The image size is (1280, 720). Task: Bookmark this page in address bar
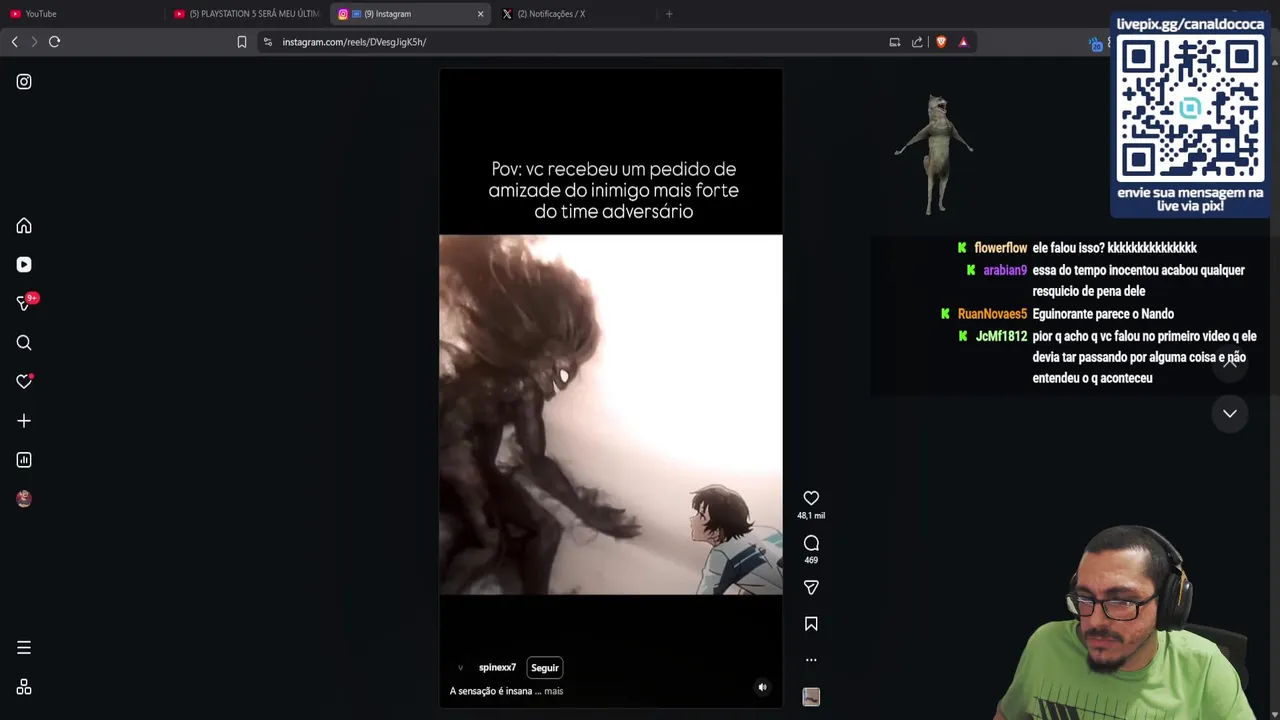(242, 42)
